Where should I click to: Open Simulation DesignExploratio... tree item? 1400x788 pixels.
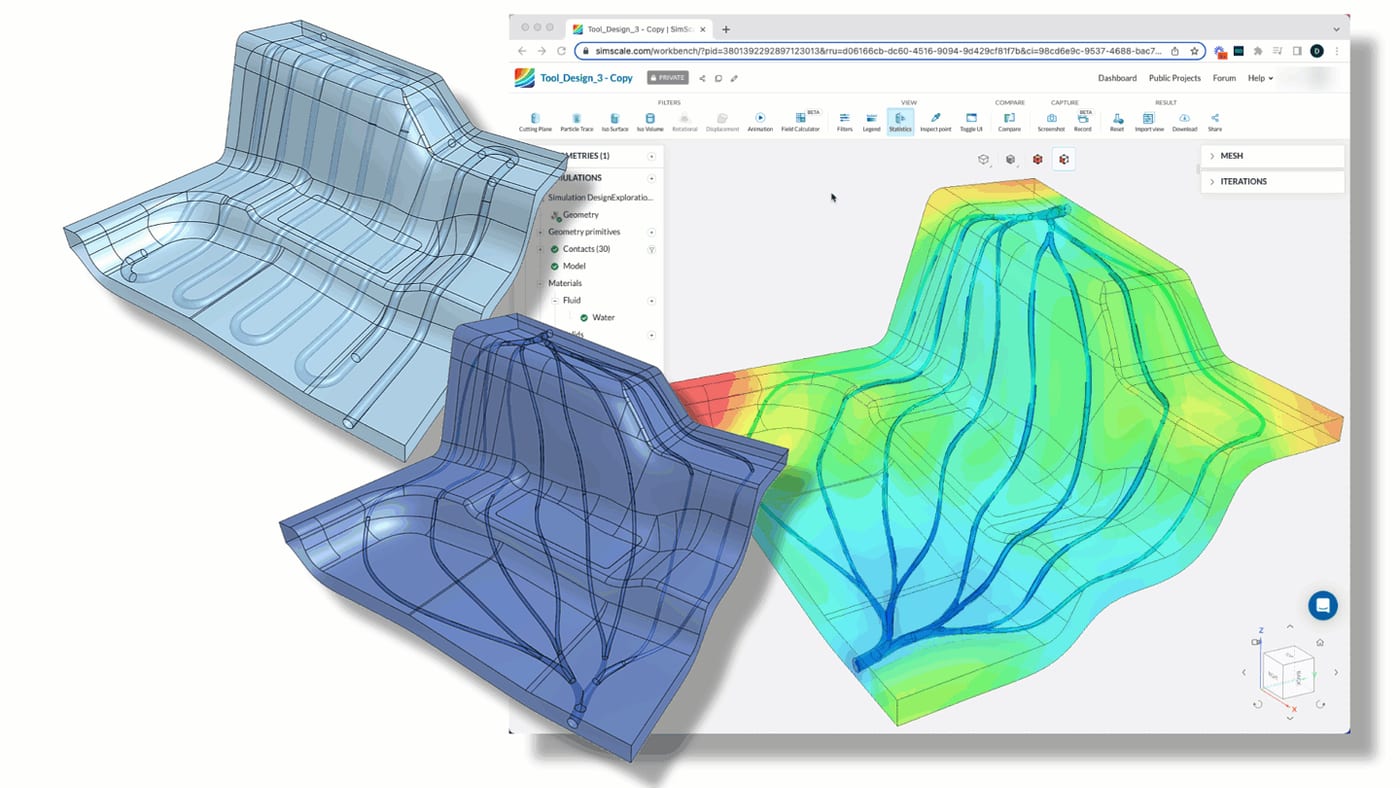coord(600,198)
